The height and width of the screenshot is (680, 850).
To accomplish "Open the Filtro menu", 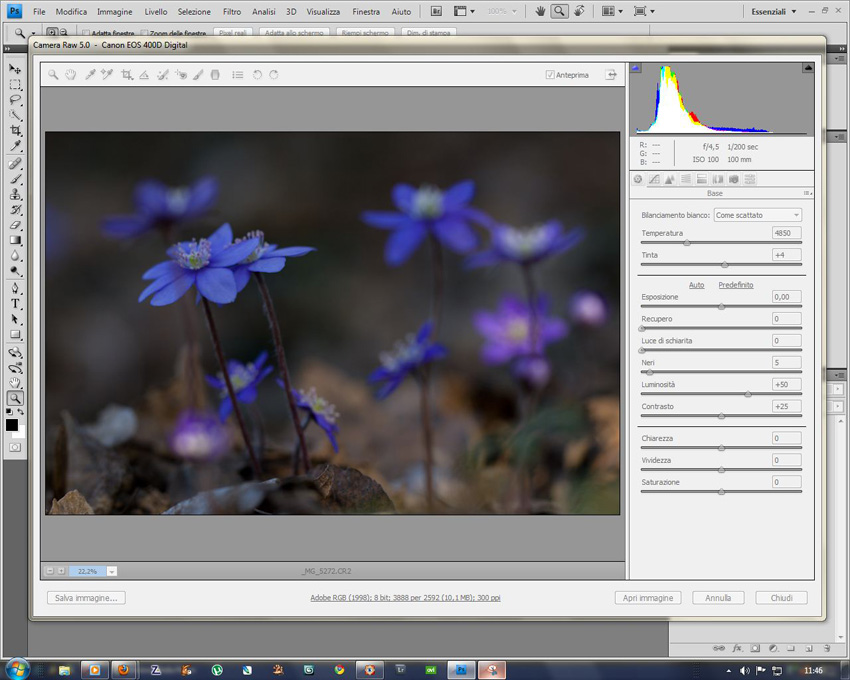I will (x=232, y=11).
